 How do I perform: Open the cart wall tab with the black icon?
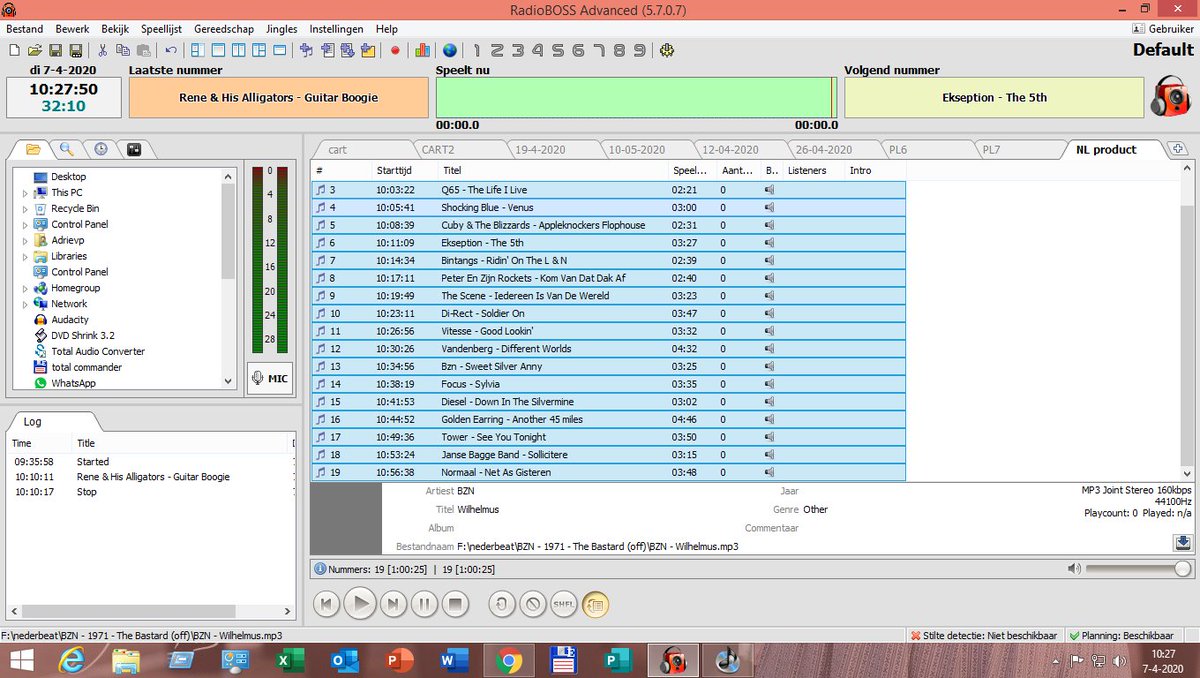tap(134, 149)
